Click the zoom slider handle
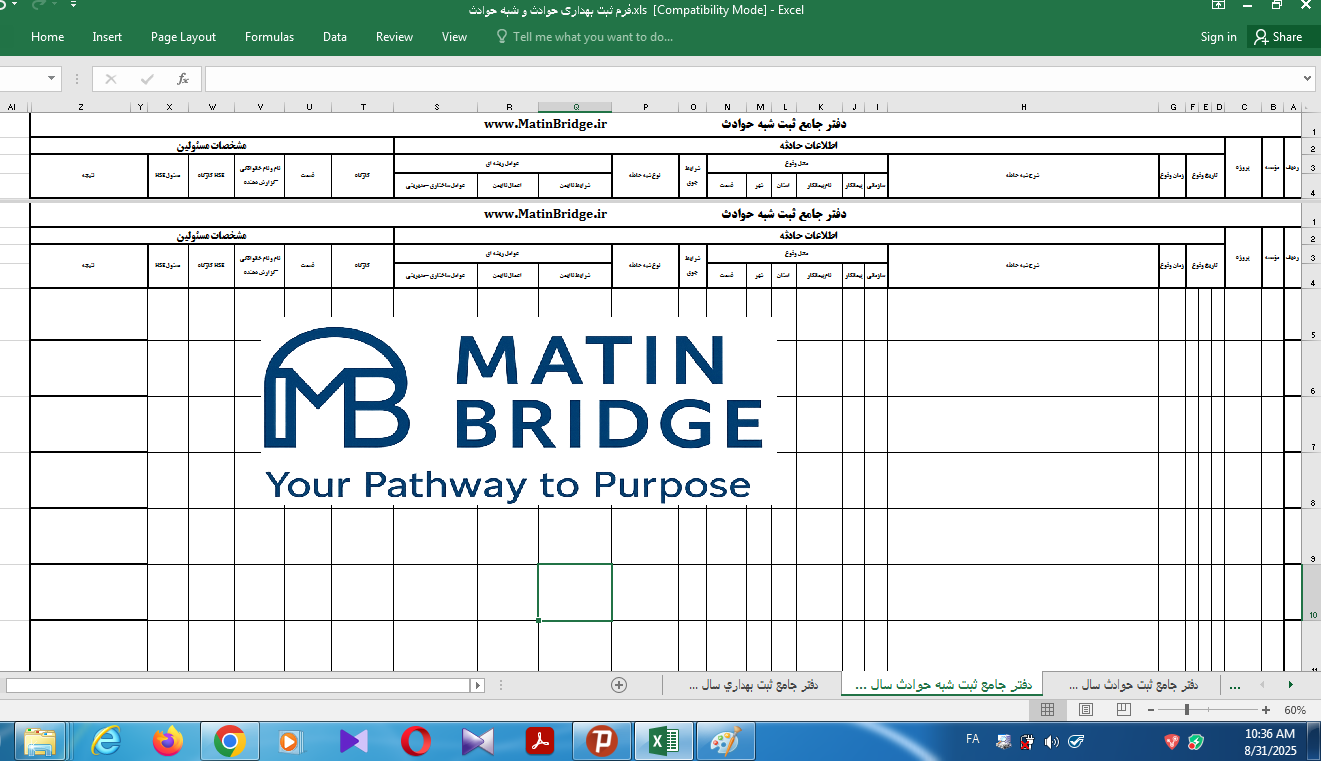1321x761 pixels. tap(1187, 710)
